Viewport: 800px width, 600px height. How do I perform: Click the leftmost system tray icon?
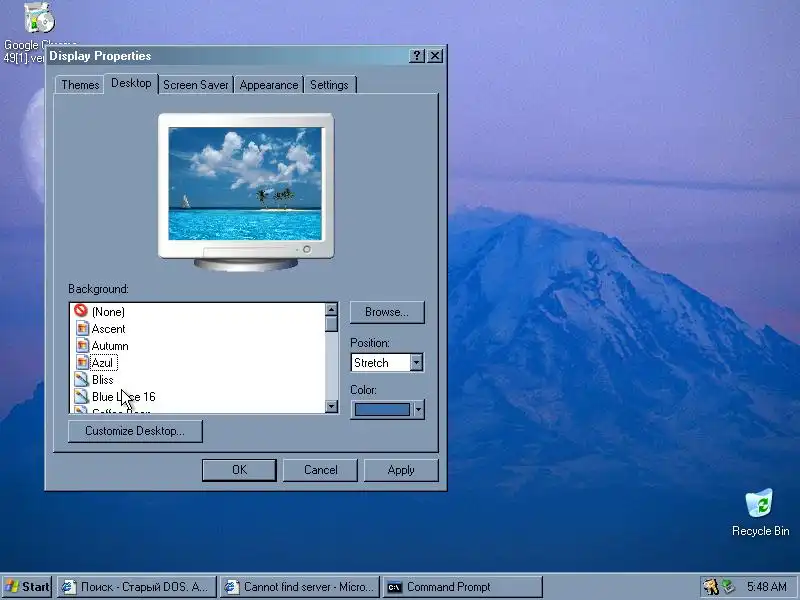(711, 587)
